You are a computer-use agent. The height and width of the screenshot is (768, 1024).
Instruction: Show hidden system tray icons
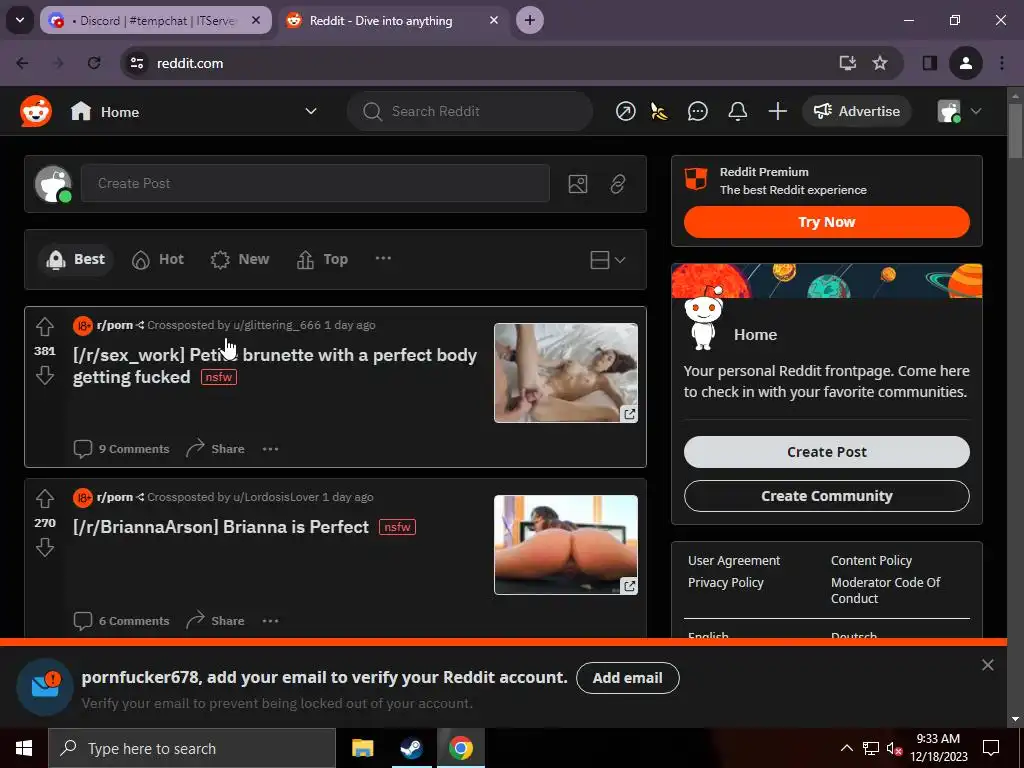pyautogui.click(x=846, y=748)
